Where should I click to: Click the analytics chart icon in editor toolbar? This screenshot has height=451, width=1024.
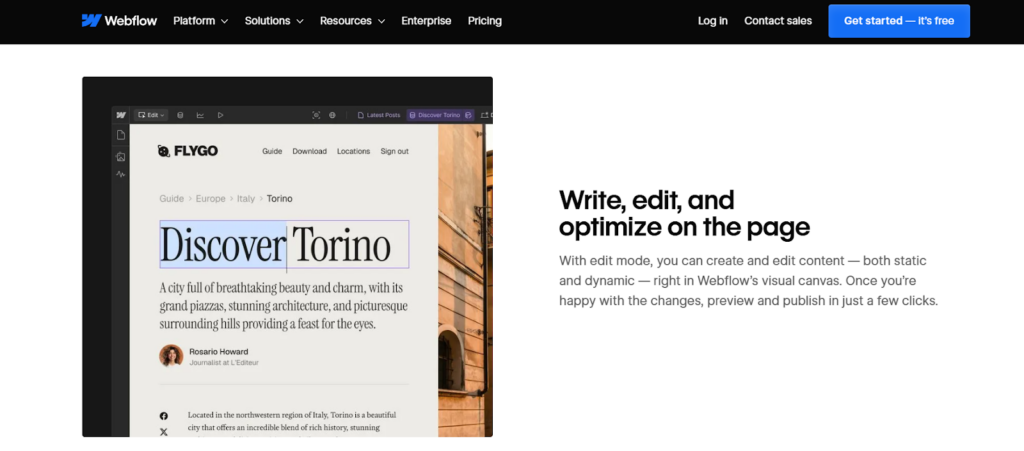click(200, 115)
